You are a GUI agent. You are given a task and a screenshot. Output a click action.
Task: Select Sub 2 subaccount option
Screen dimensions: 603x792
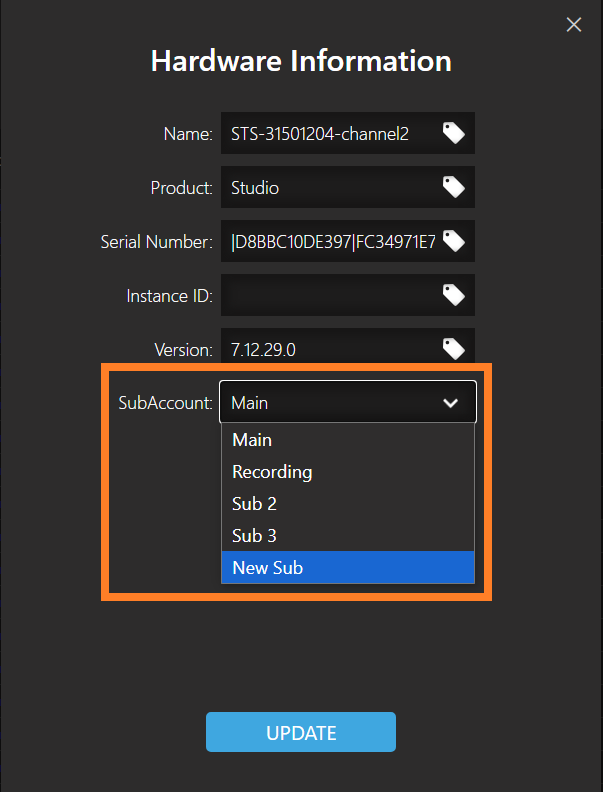pyautogui.click(x=348, y=504)
